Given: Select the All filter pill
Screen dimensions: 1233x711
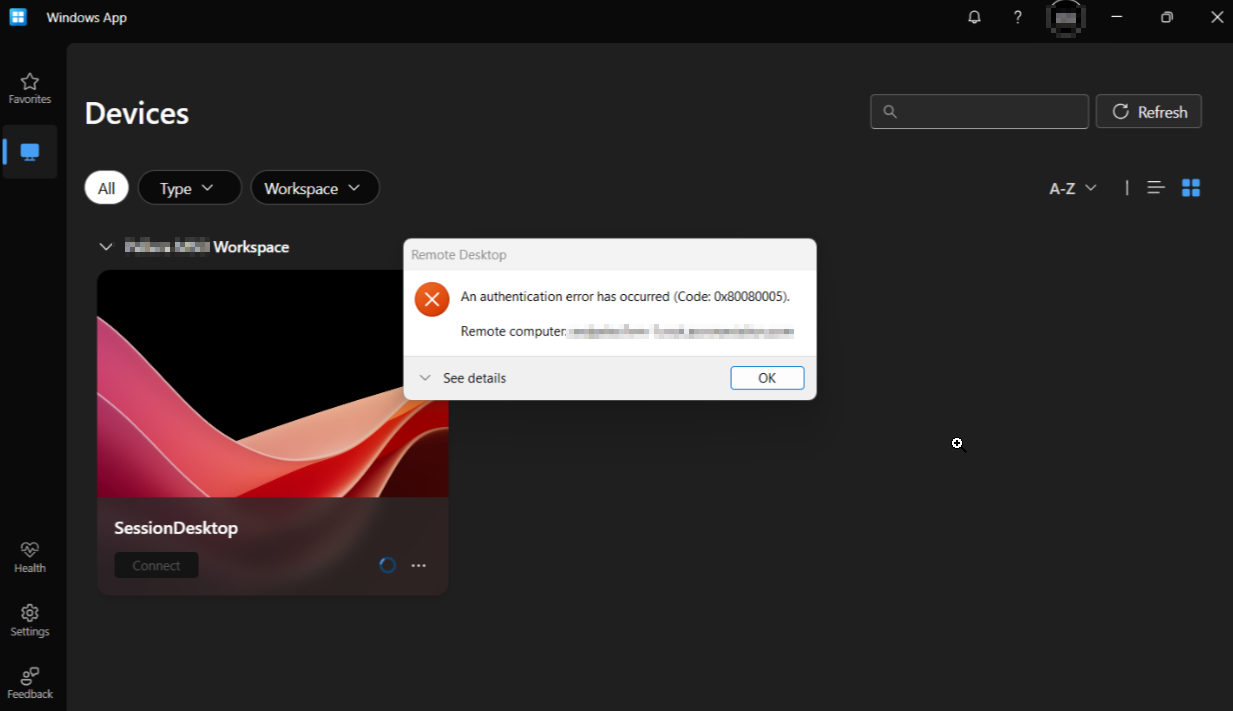Looking at the screenshot, I should (x=106, y=187).
